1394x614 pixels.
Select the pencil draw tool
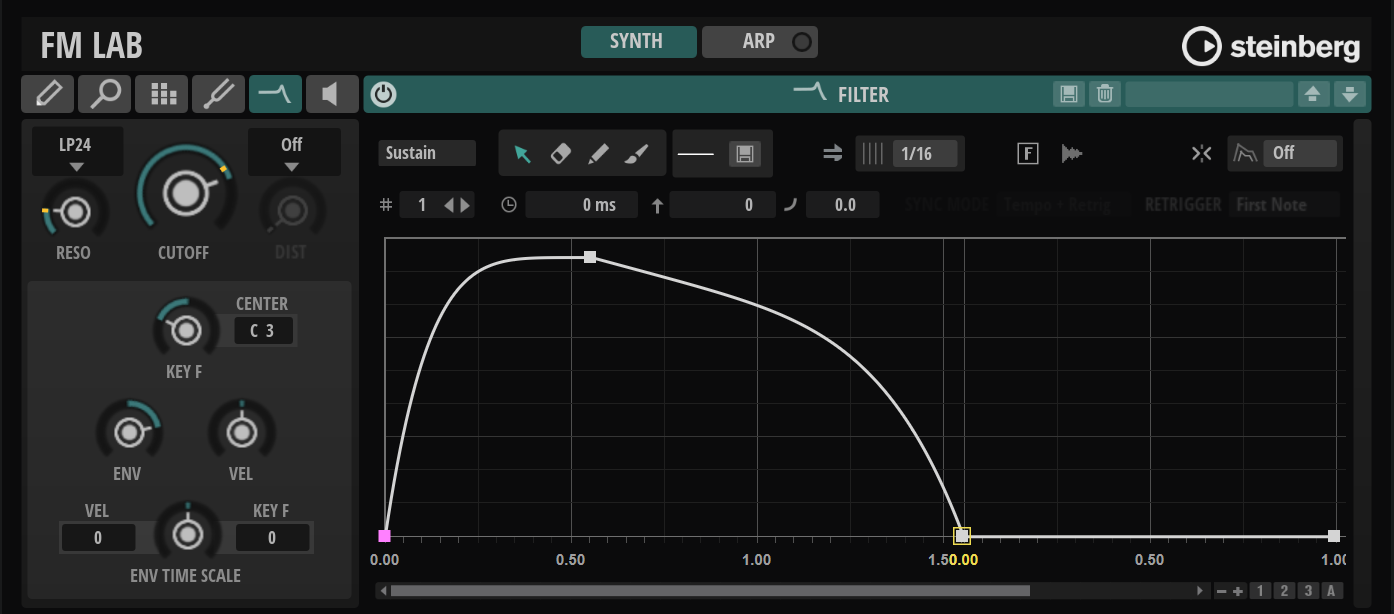pyautogui.click(x=598, y=154)
